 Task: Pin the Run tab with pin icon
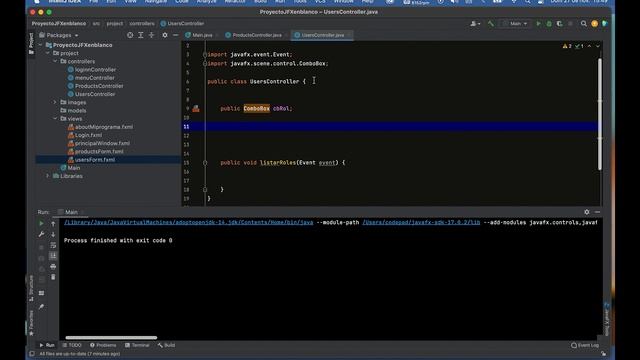pyautogui.click(x=41, y=307)
